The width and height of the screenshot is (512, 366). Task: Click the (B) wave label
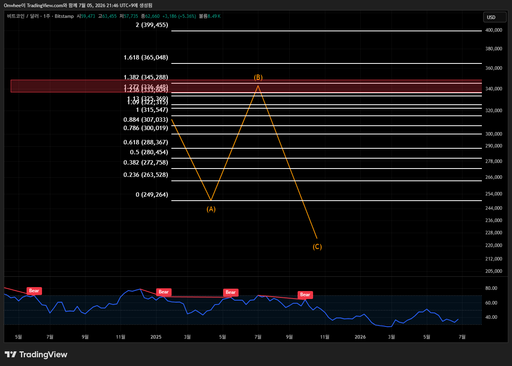[258, 77]
